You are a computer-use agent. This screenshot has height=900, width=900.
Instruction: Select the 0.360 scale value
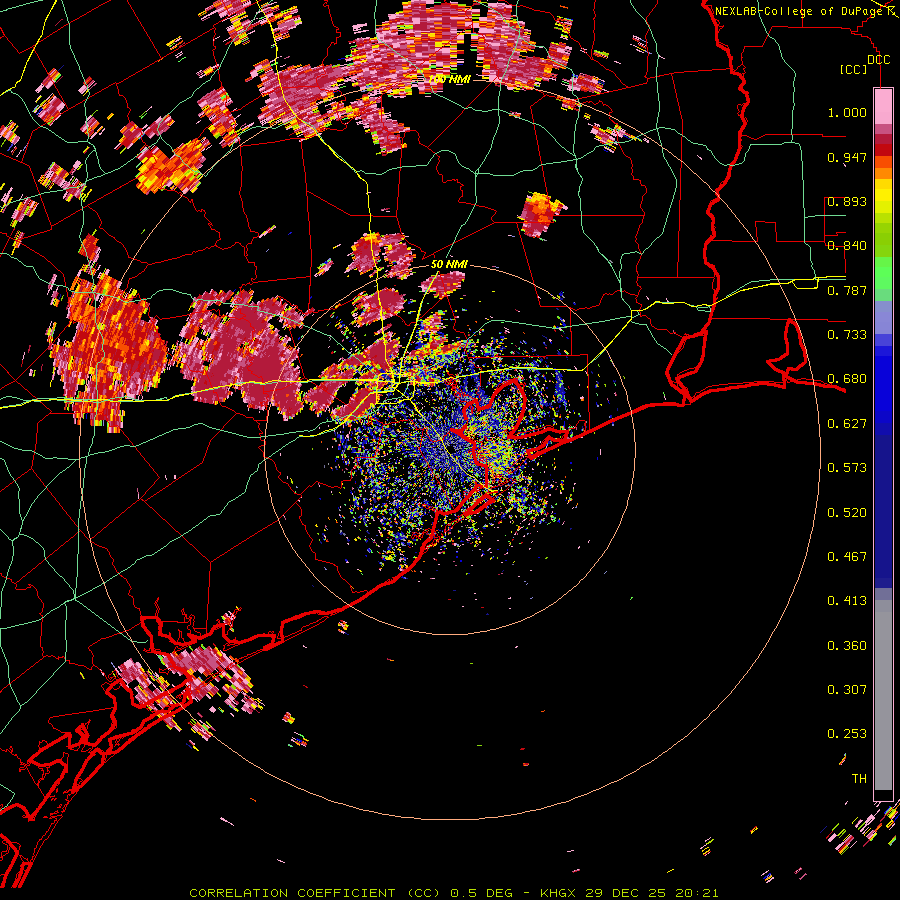(847, 646)
